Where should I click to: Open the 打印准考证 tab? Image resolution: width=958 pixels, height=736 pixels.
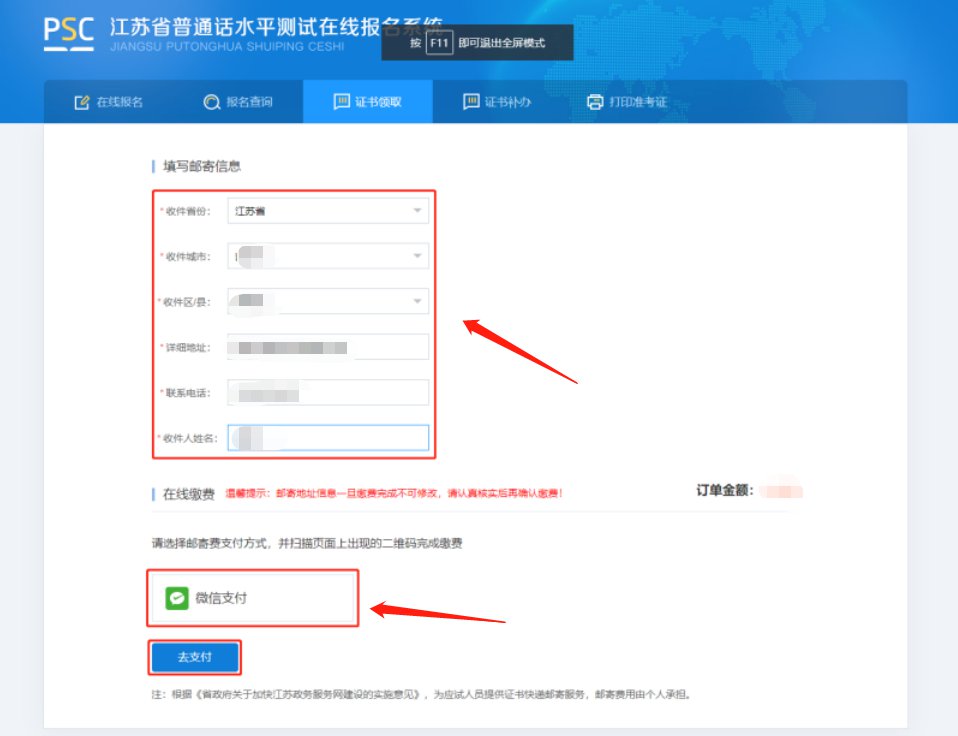coord(627,102)
